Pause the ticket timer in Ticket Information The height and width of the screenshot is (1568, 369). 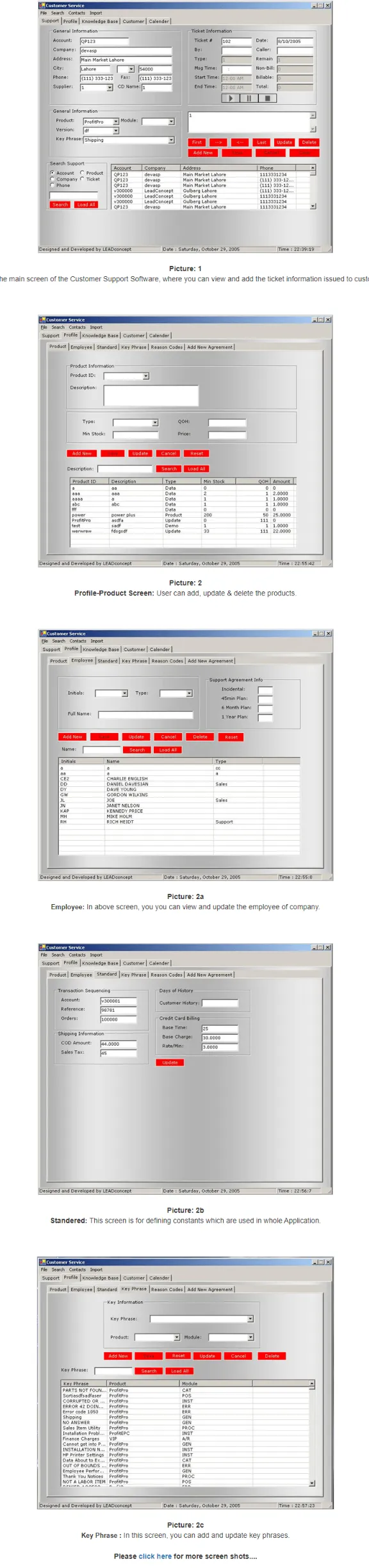[249, 98]
